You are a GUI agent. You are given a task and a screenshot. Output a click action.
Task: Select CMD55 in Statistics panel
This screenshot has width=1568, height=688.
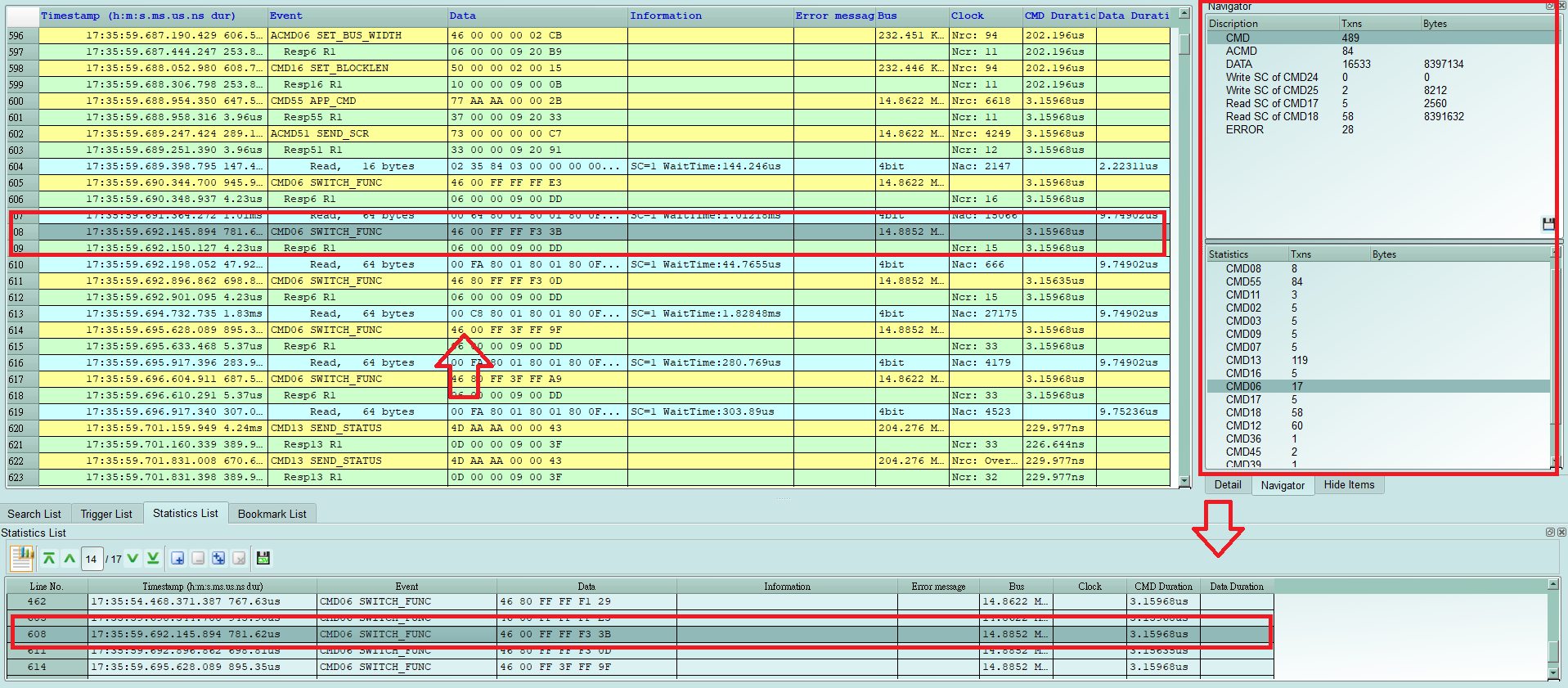pos(1379,281)
